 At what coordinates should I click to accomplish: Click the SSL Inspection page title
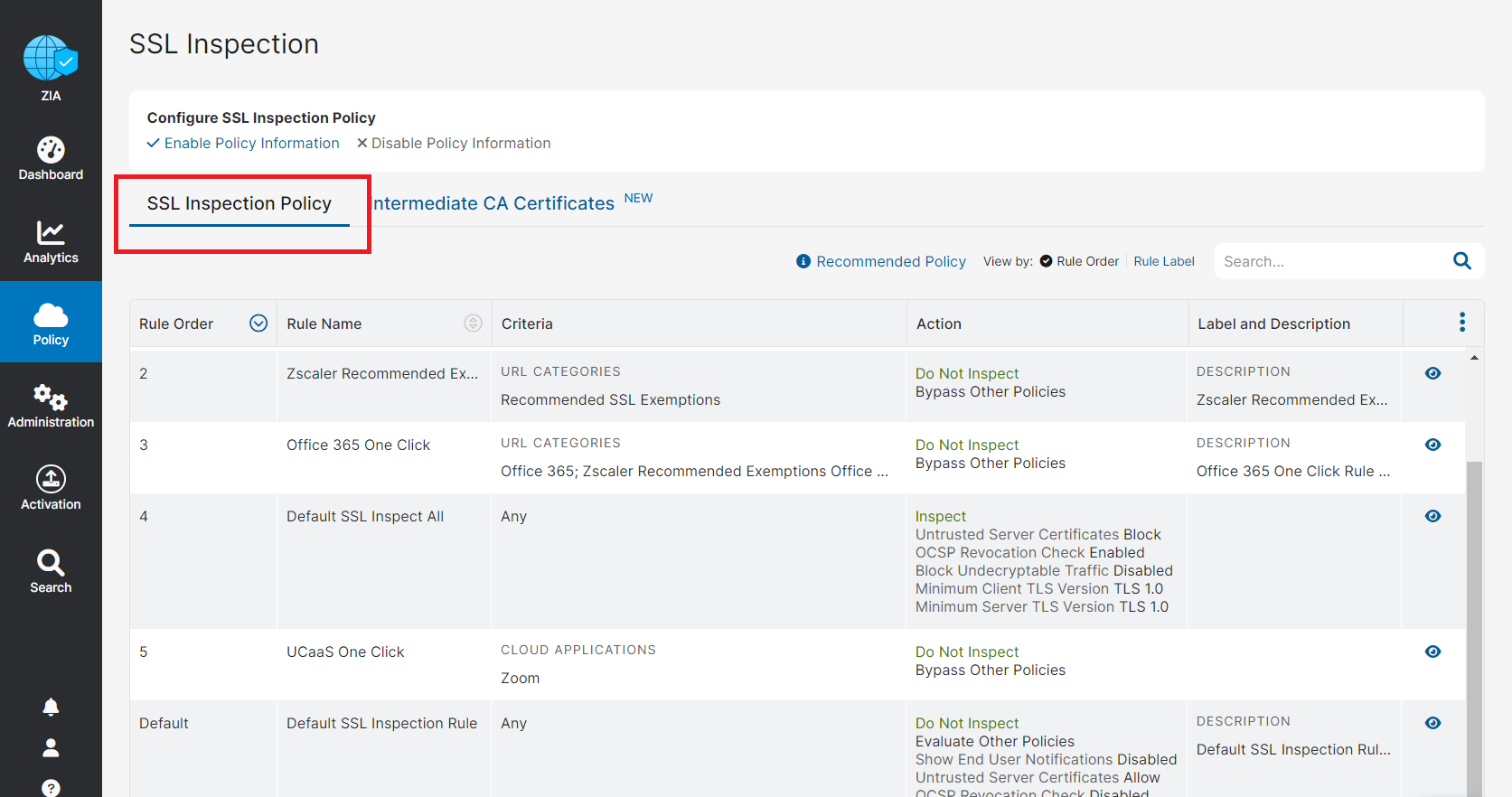[224, 43]
